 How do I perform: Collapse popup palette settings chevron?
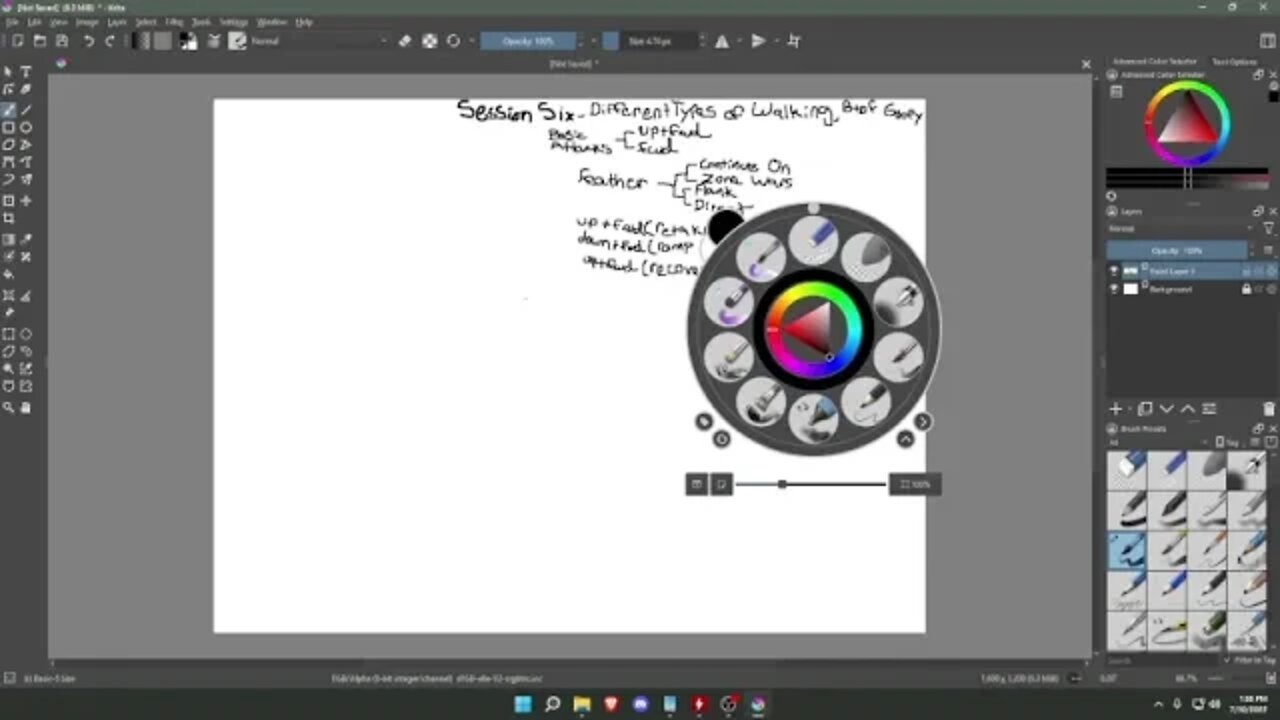pos(905,439)
